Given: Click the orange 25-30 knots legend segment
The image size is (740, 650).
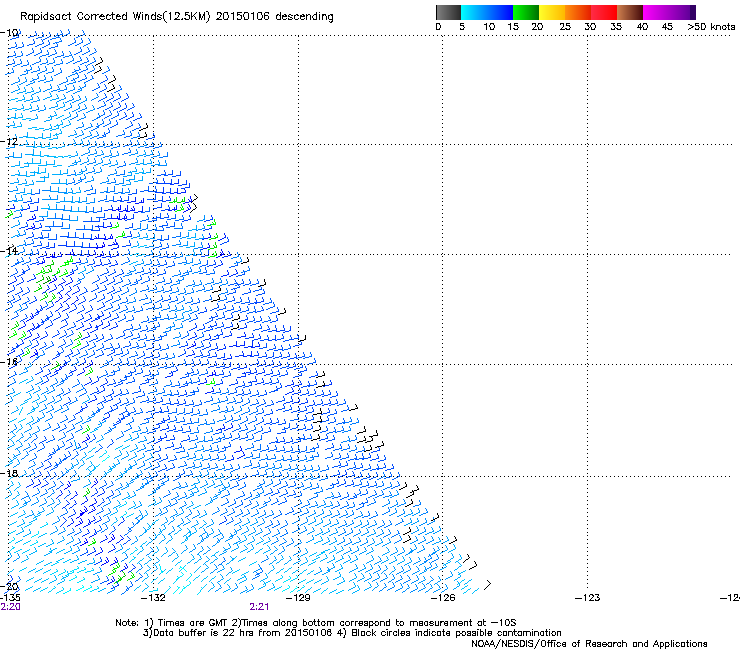Looking at the screenshot, I should (x=578, y=12).
